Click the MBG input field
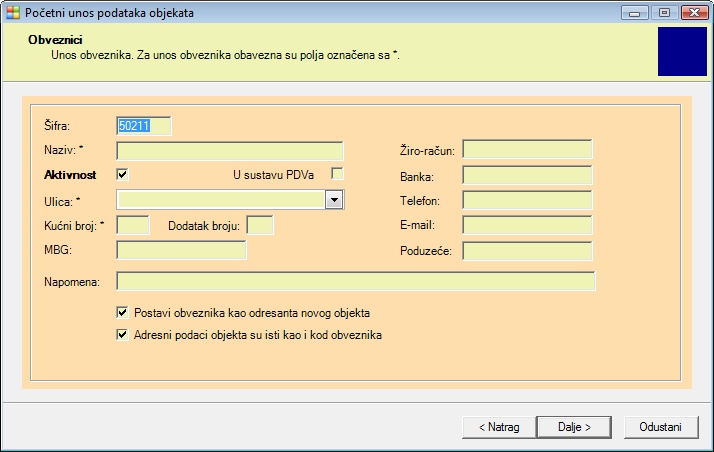Image resolution: width=714 pixels, height=452 pixels. pyautogui.click(x=181, y=250)
